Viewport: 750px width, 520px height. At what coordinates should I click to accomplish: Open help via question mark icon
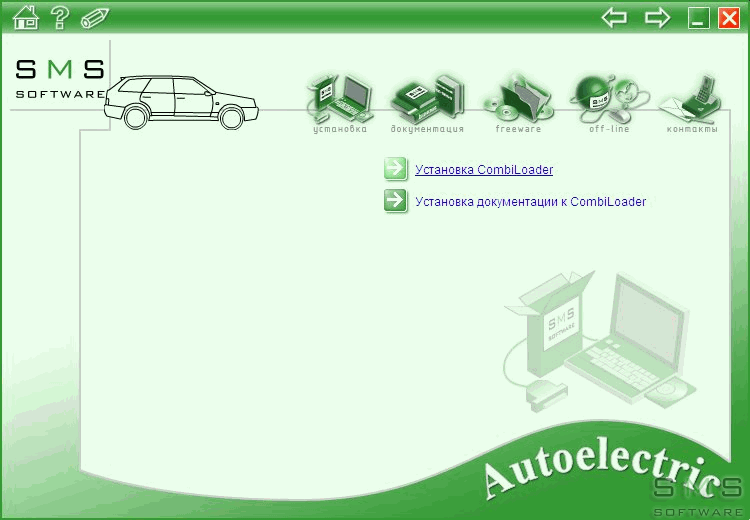[60, 18]
